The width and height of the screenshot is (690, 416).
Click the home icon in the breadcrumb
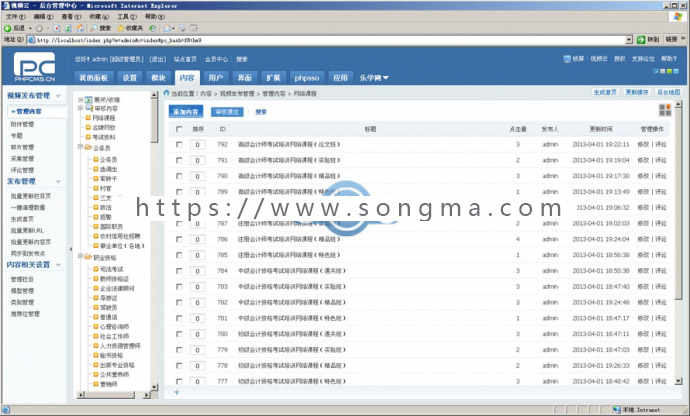(x=166, y=93)
